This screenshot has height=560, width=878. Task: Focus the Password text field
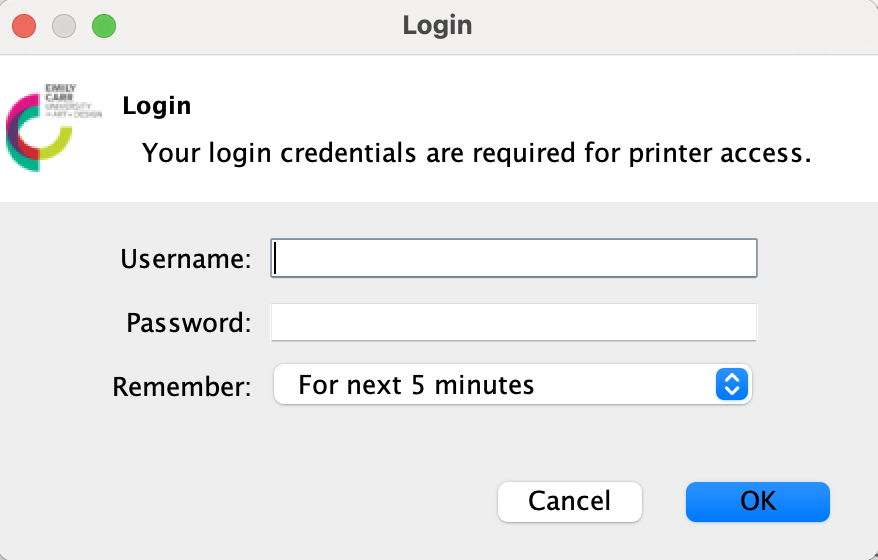(x=514, y=322)
